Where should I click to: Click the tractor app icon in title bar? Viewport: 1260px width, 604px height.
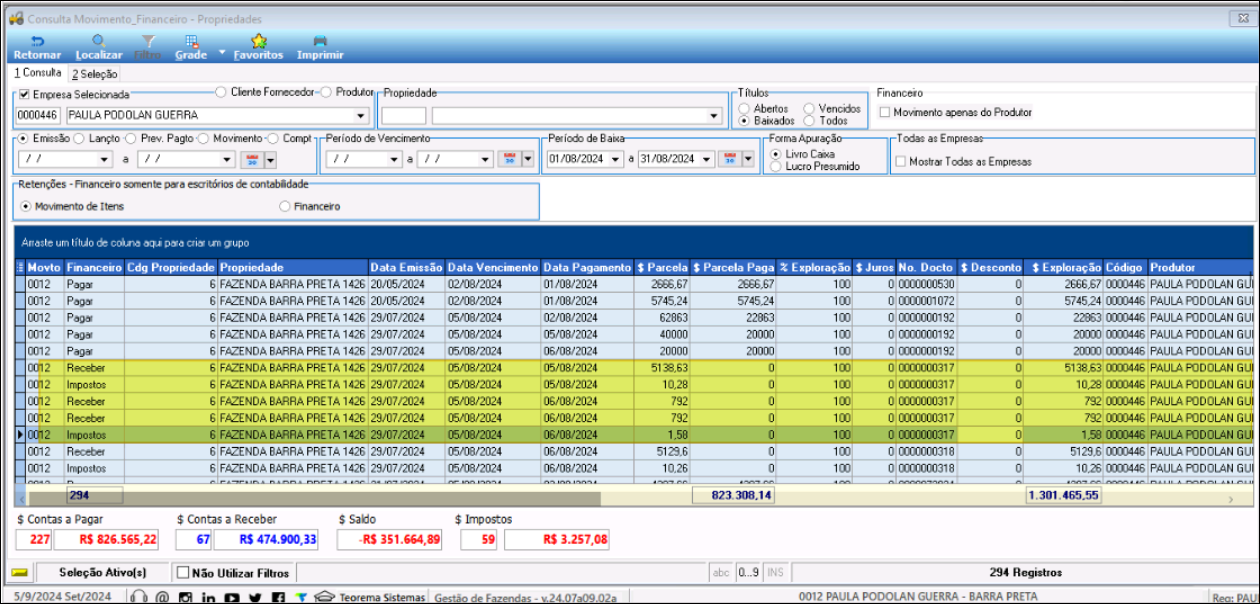coord(15,18)
